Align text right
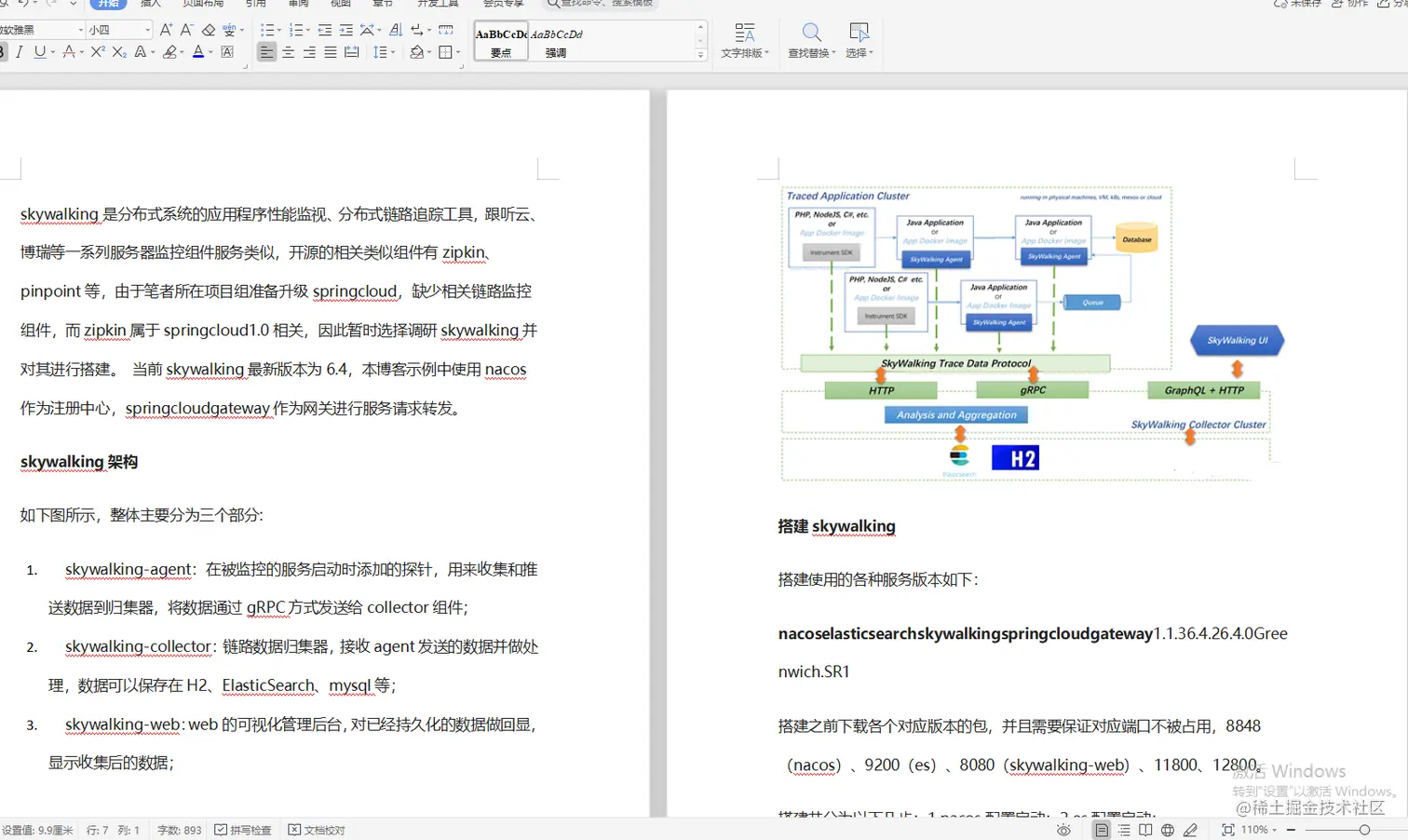Viewport: 1408px width, 840px height. 309,52
